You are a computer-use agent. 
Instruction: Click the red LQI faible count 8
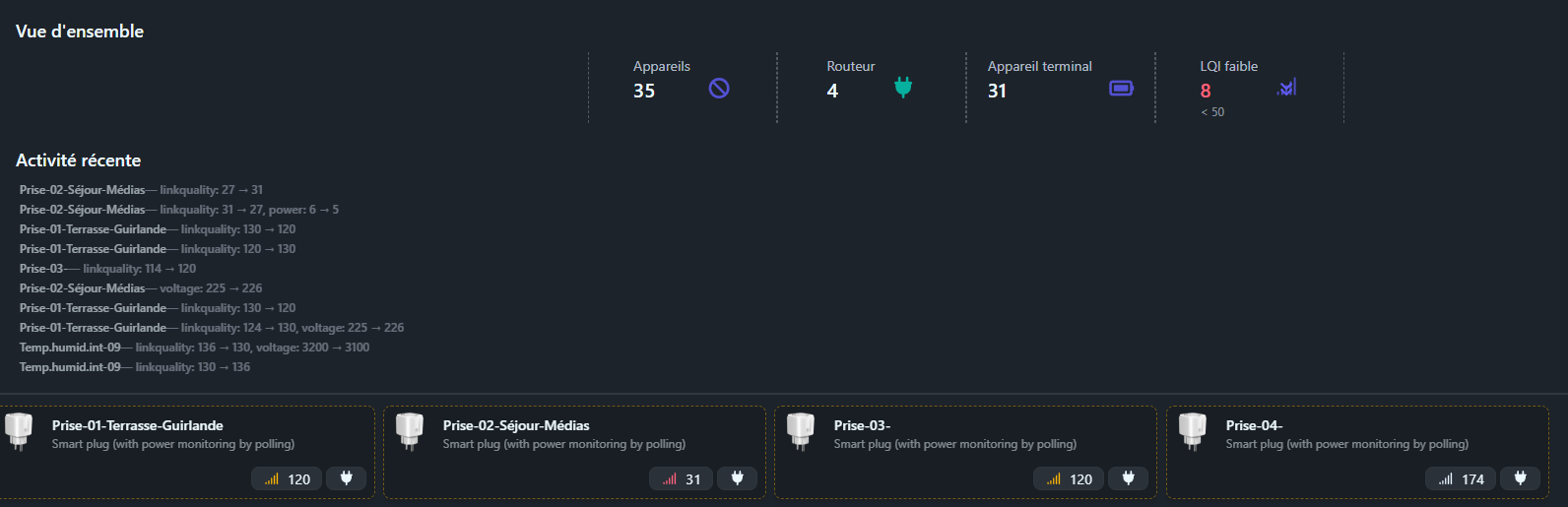click(x=1206, y=91)
